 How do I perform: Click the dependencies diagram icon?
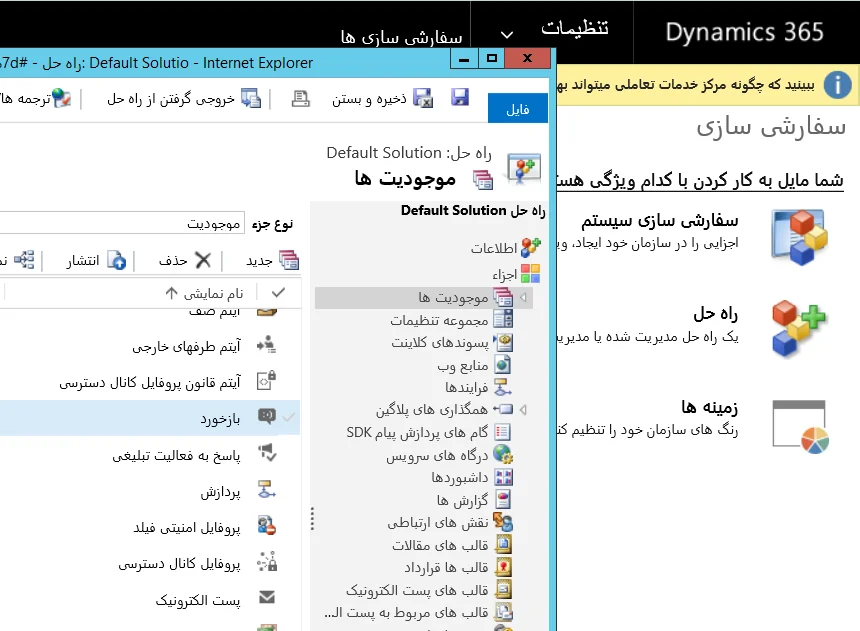coord(24,260)
